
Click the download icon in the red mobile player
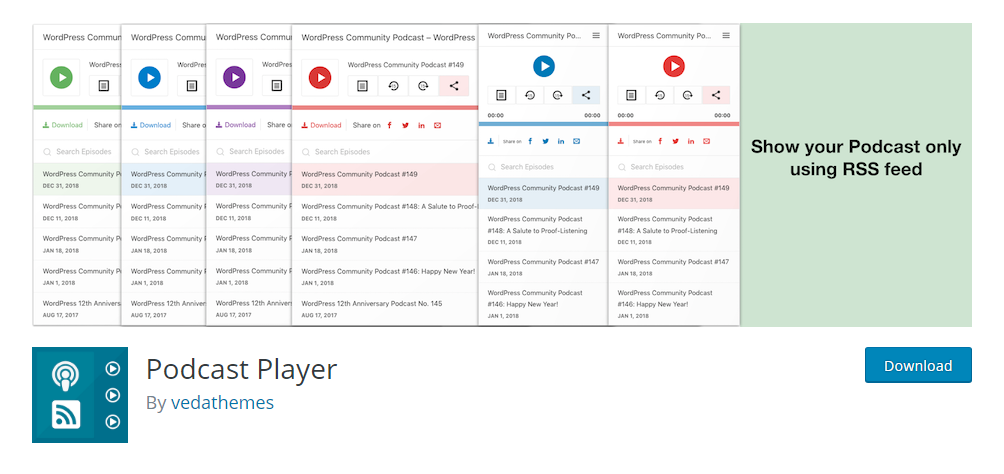(x=620, y=141)
